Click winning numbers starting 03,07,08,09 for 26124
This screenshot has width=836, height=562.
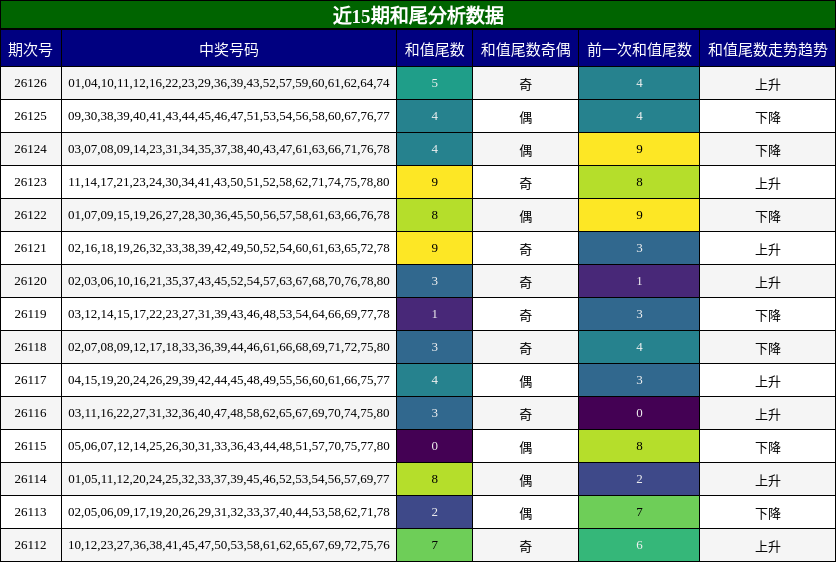coord(229,149)
